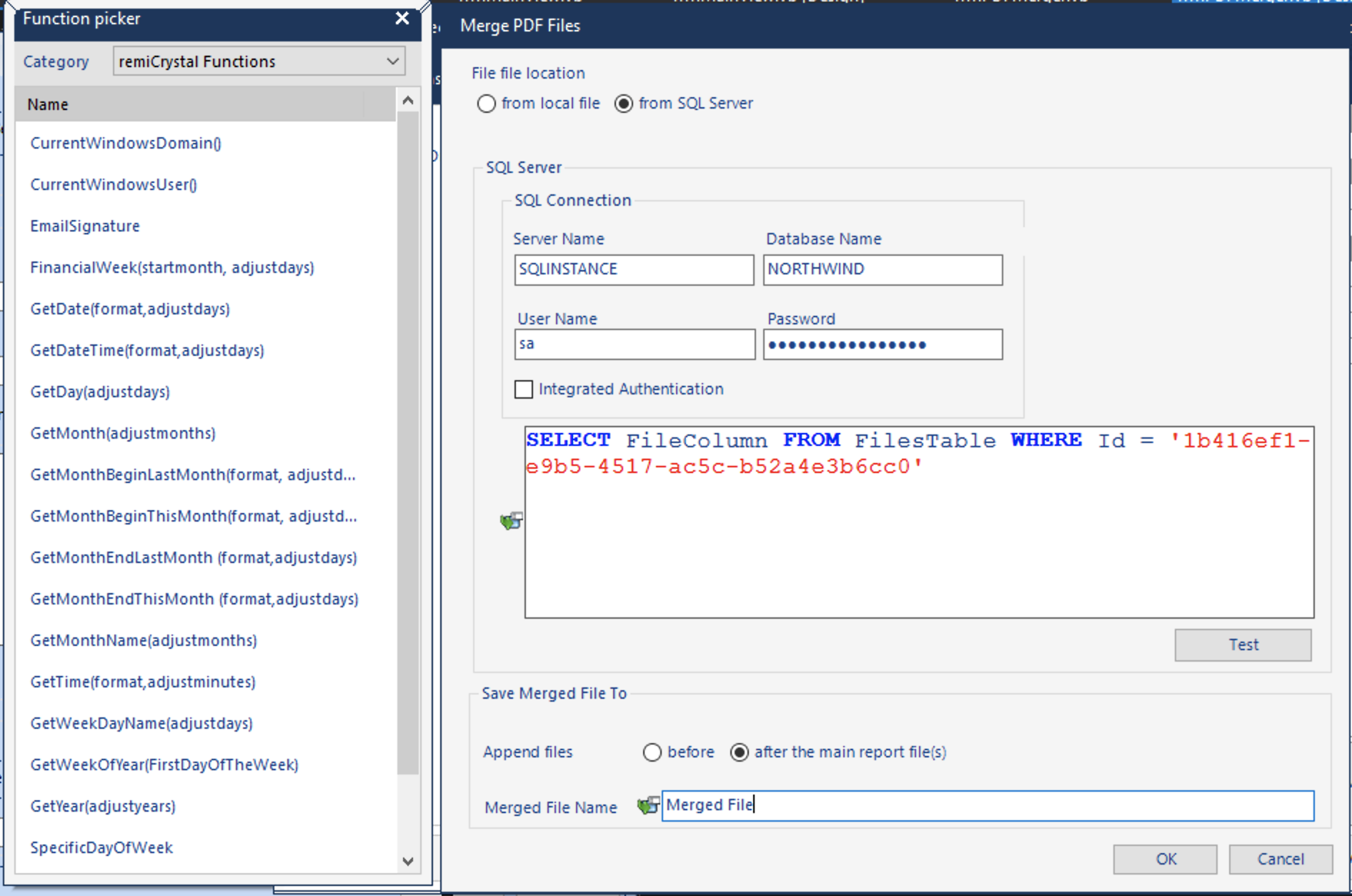Select the 'from local file' radio option
This screenshot has height=896, width=1352.
pos(487,104)
